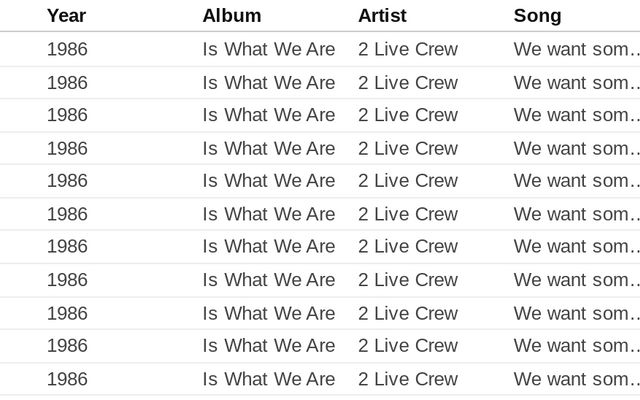This screenshot has width=640, height=400.
Task: Click the Album cell in the third row
Action: (x=269, y=115)
